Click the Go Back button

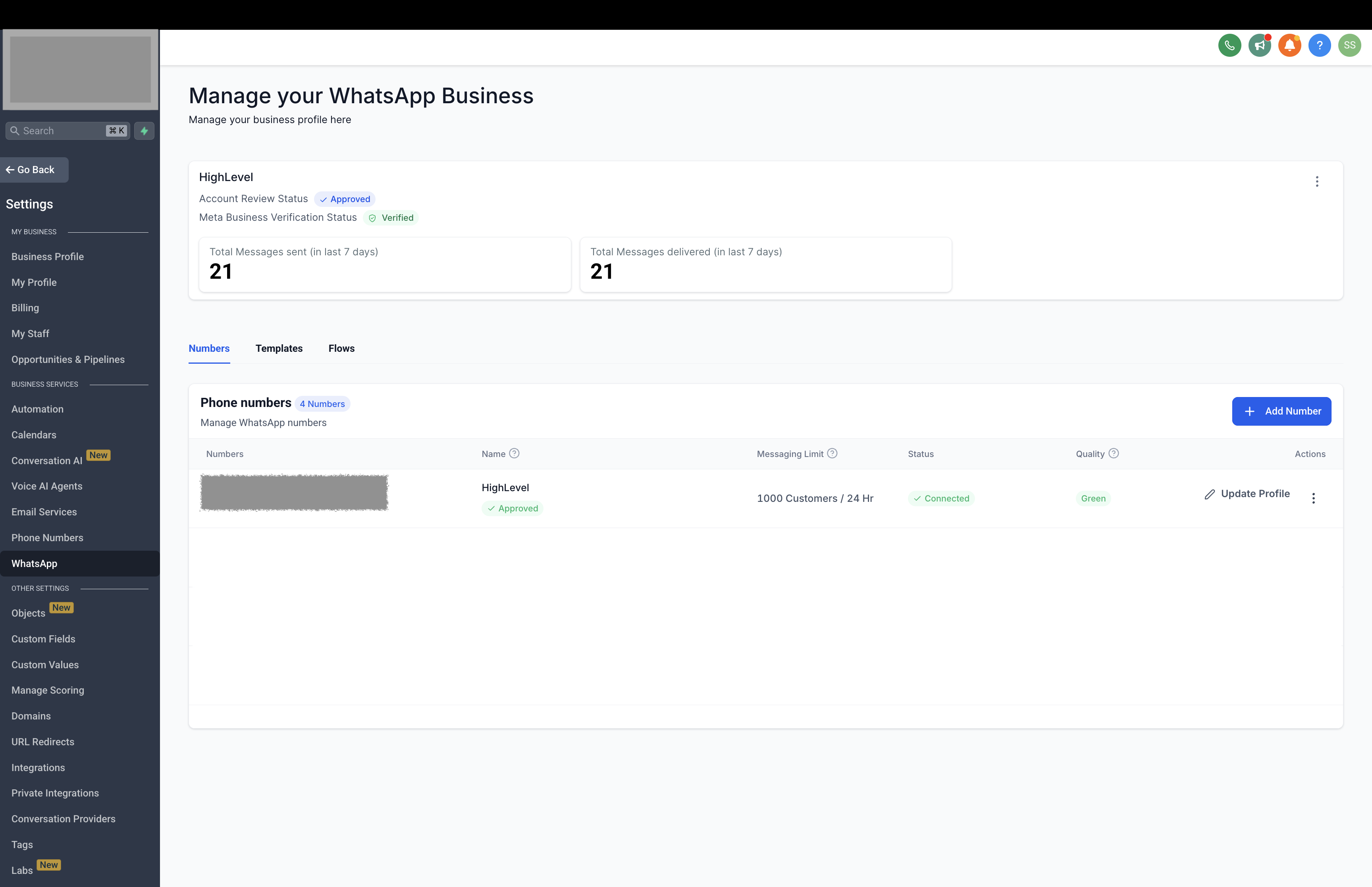[34, 170]
